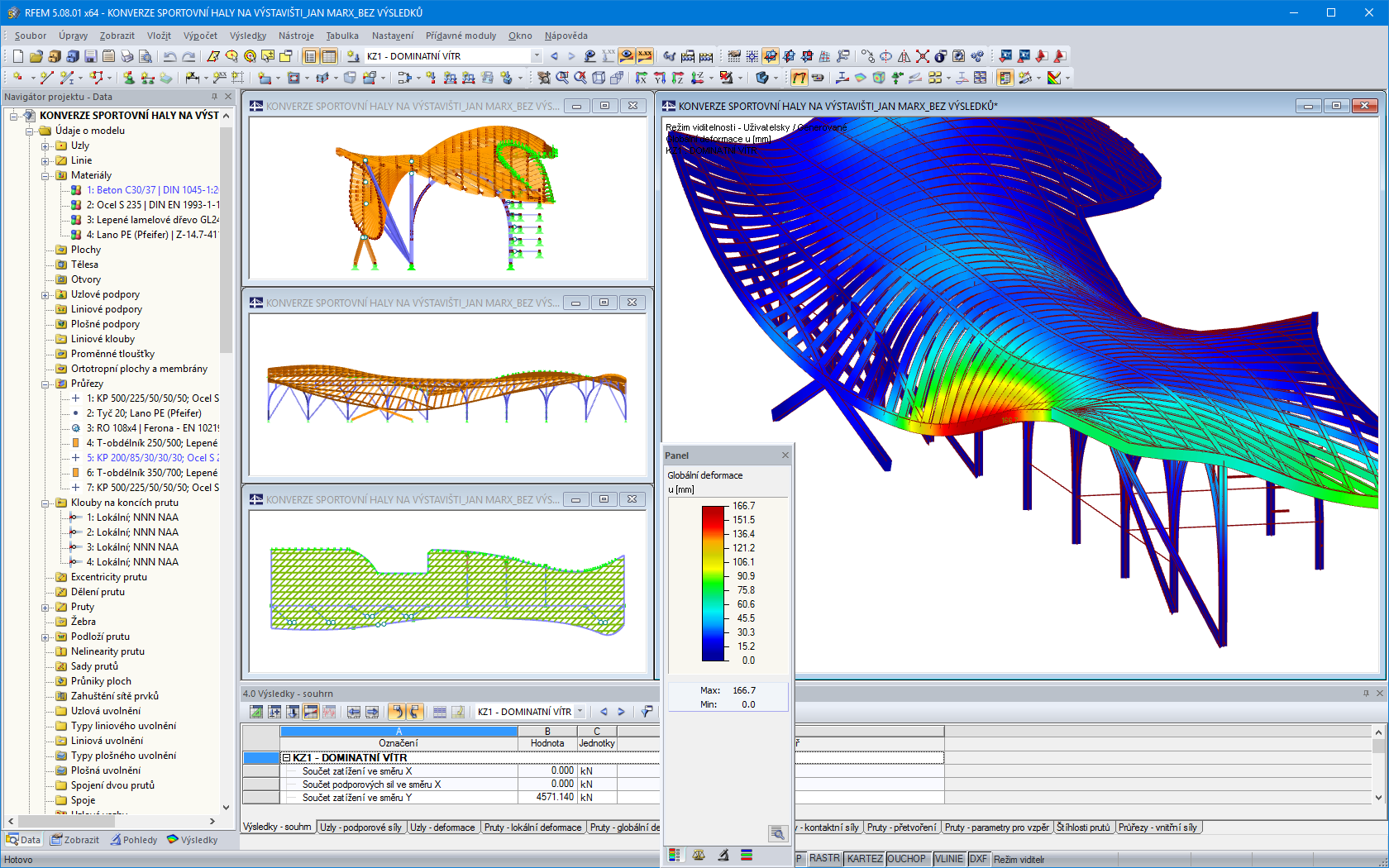Expand the Linie tree node
This screenshot has height=868, width=1389.
46,160
